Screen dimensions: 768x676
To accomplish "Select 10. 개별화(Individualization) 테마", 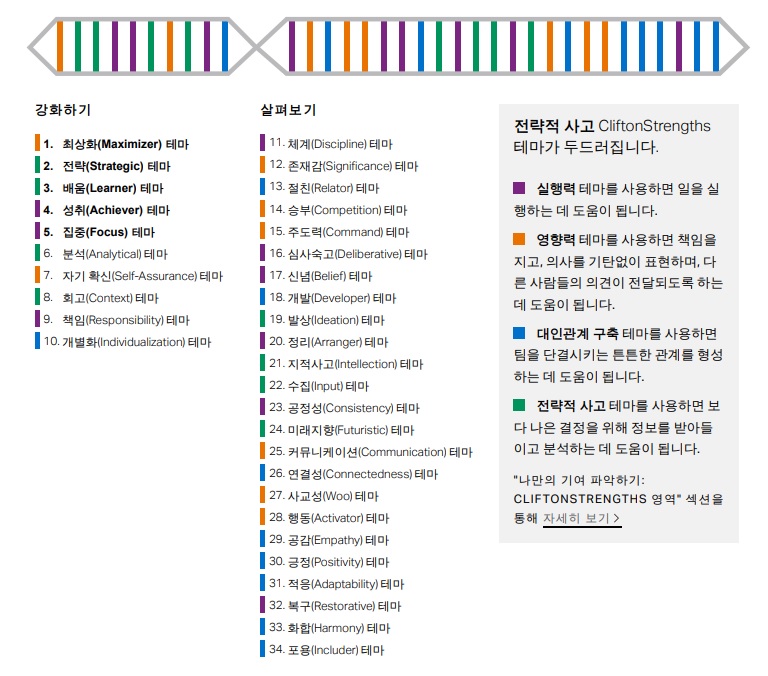I will pyautogui.click(x=123, y=342).
